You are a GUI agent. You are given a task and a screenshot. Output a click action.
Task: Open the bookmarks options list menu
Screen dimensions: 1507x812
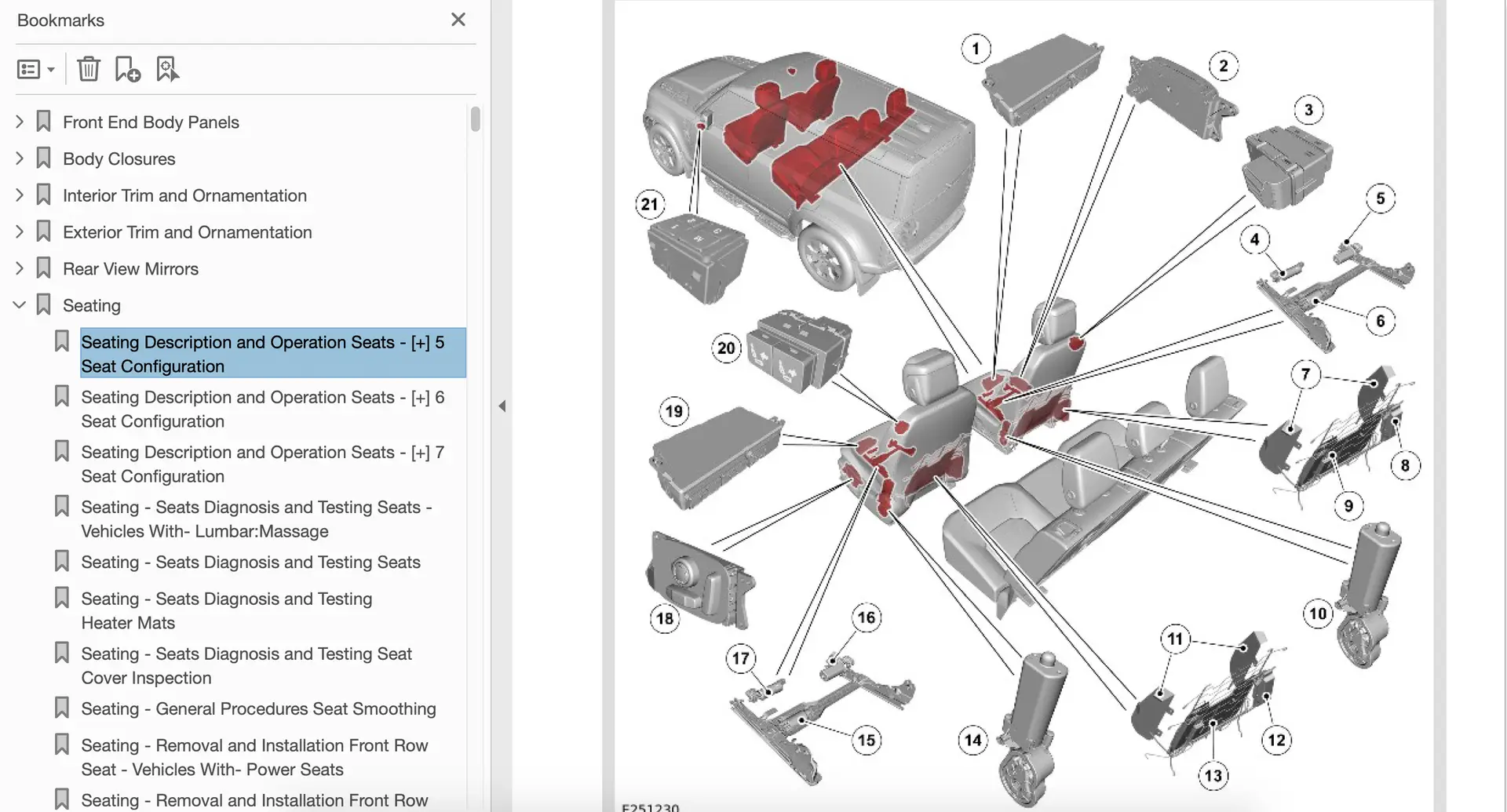[x=35, y=70]
